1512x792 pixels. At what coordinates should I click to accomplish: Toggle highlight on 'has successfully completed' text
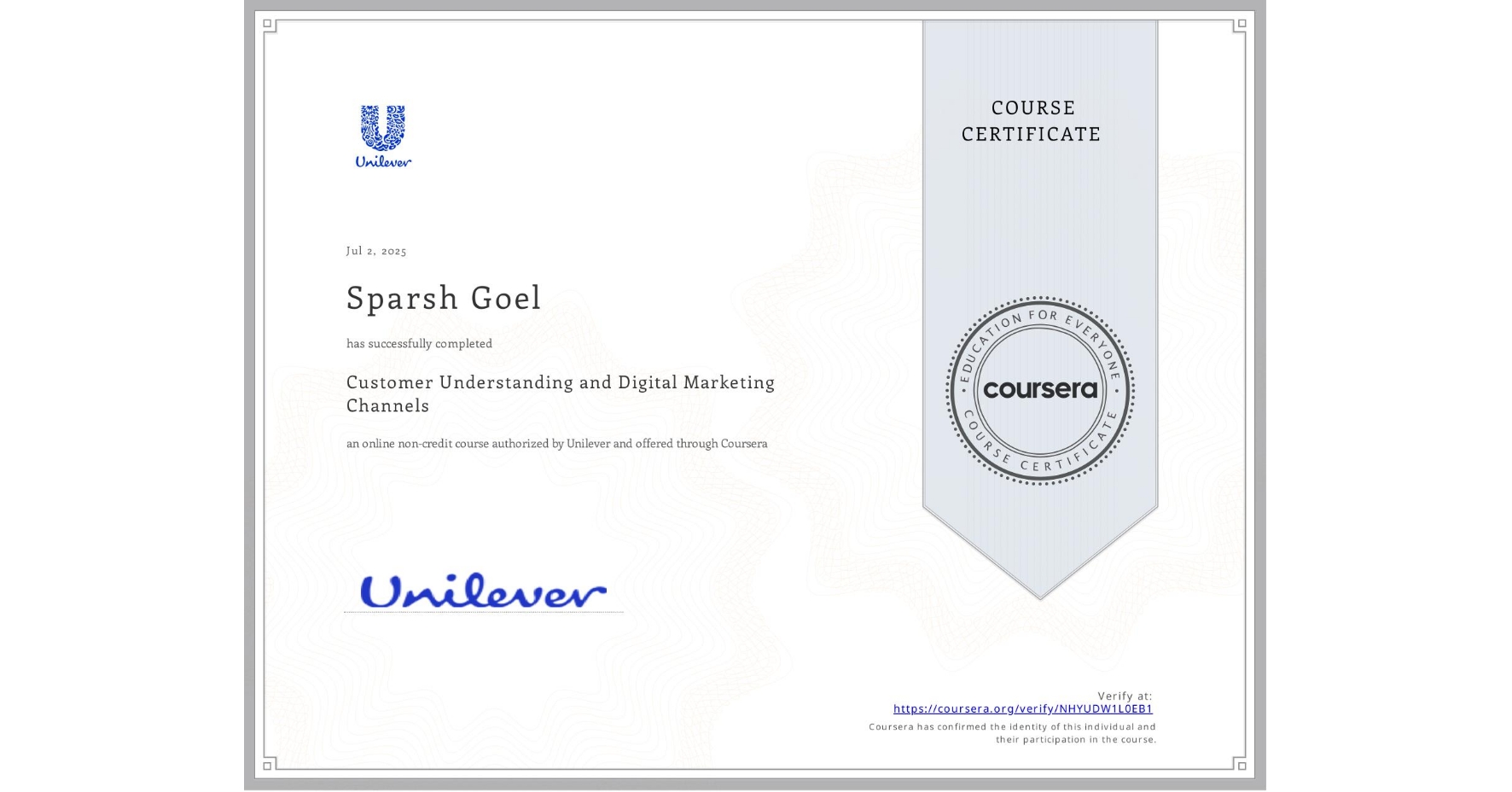[x=419, y=343]
